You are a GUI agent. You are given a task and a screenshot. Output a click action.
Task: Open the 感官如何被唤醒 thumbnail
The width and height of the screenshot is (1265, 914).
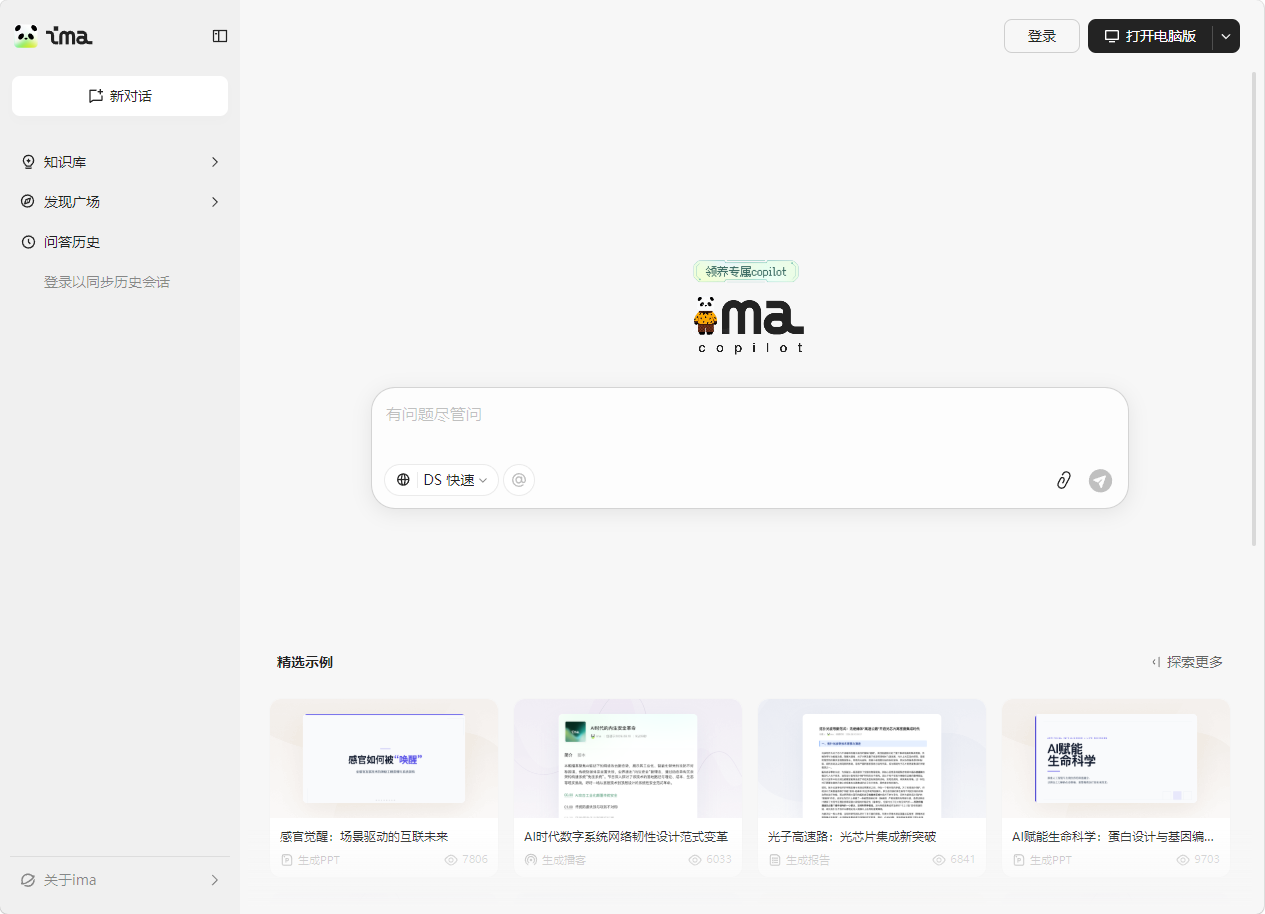(x=384, y=758)
